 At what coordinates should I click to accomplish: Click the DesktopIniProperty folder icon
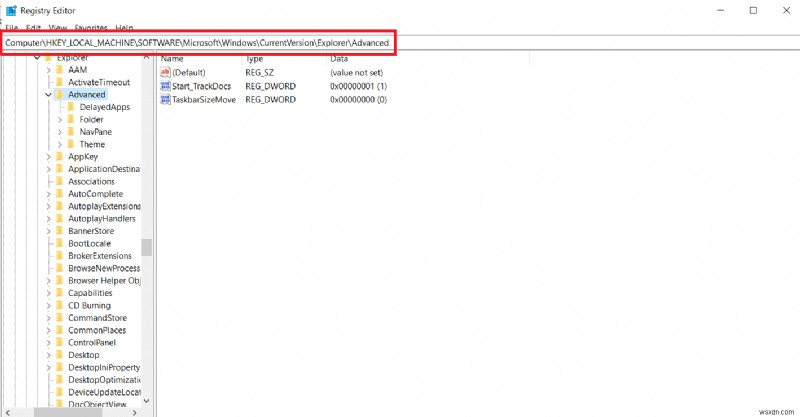tap(59, 367)
